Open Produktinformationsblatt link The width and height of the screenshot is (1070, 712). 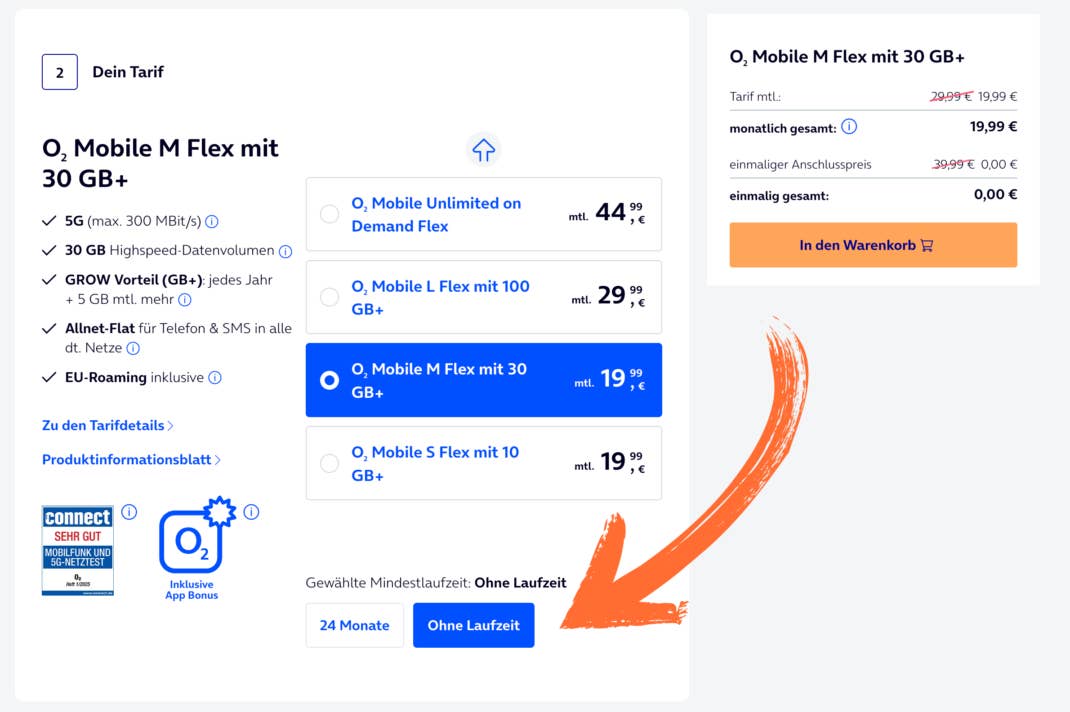(131, 459)
